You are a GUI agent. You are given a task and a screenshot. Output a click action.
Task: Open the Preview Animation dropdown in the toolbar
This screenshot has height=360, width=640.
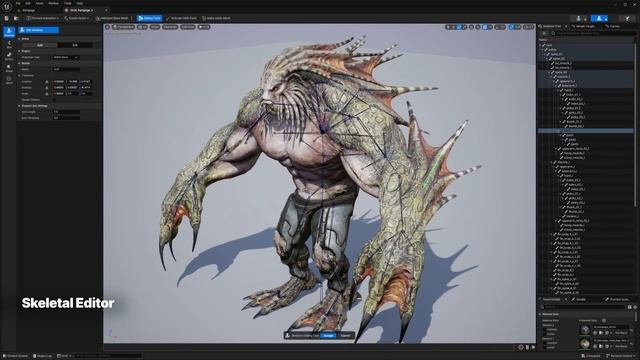point(42,18)
